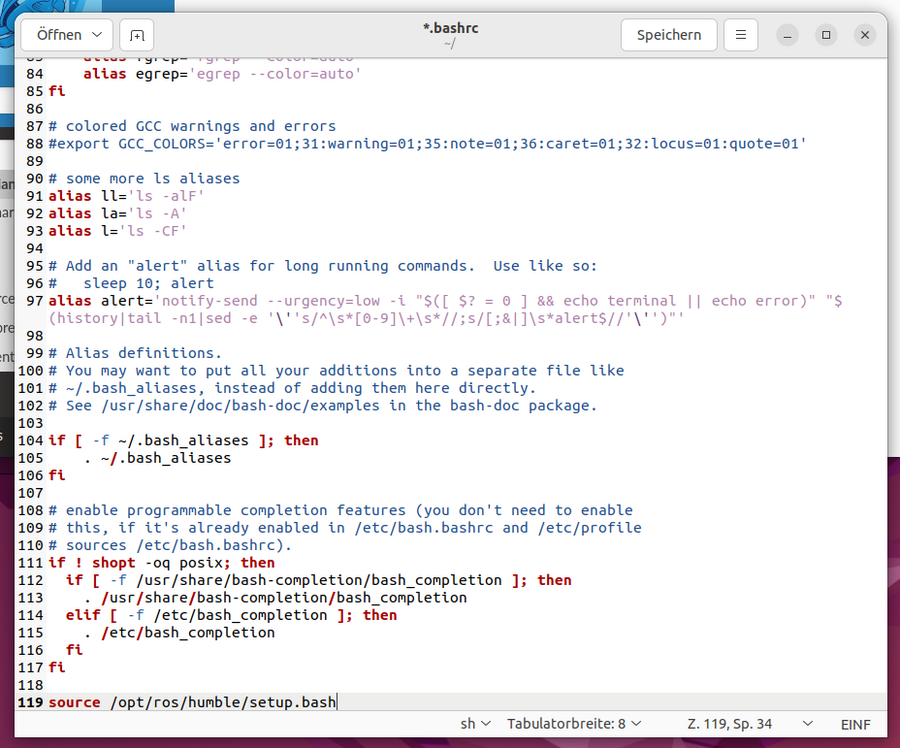Open the sh syntax language dropdown
Screen dimensions: 900x748
(x=475, y=724)
